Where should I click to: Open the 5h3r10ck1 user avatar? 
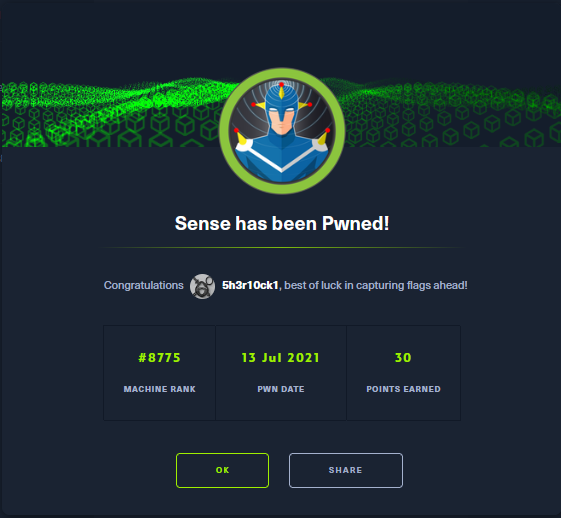(202, 286)
